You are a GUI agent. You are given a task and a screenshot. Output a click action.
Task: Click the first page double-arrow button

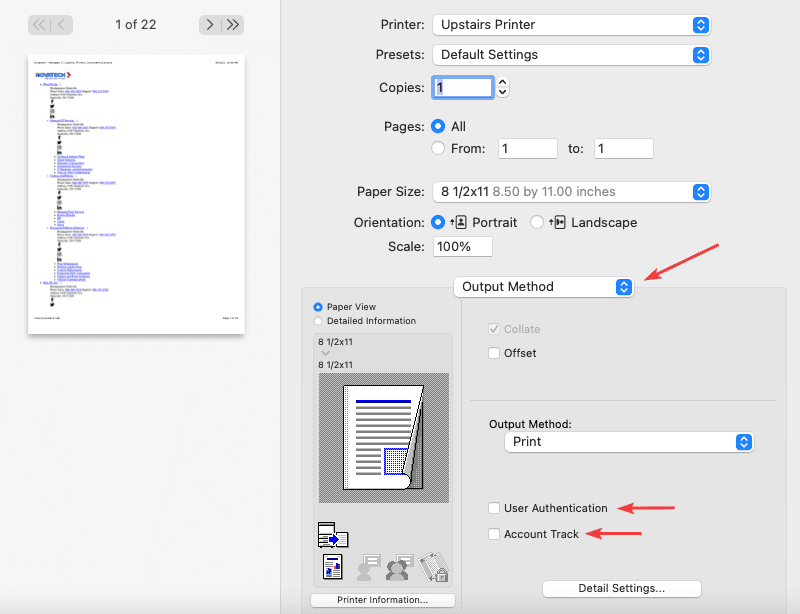(39, 24)
